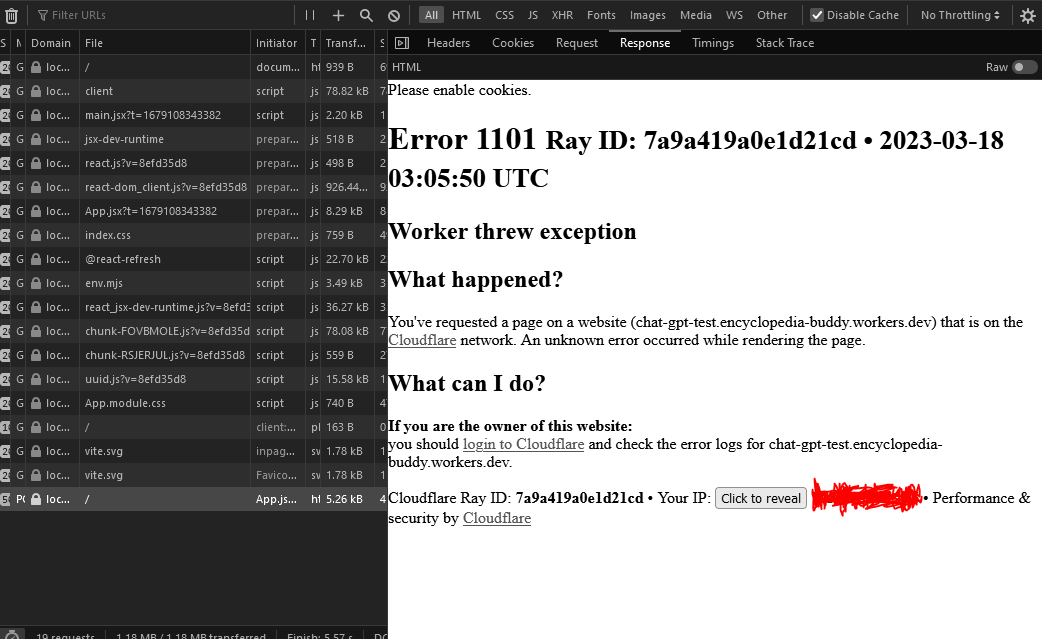
Task: Click the performance analysis stopwatch icon
Action: 12,635
